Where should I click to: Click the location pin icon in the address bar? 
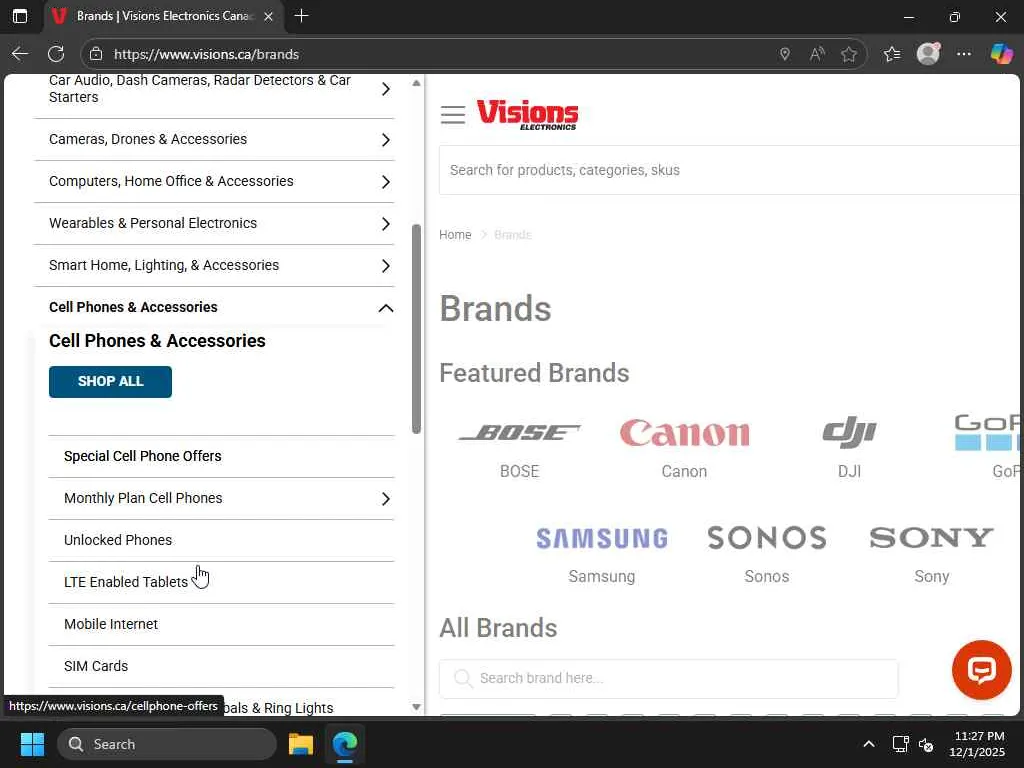[x=785, y=54]
